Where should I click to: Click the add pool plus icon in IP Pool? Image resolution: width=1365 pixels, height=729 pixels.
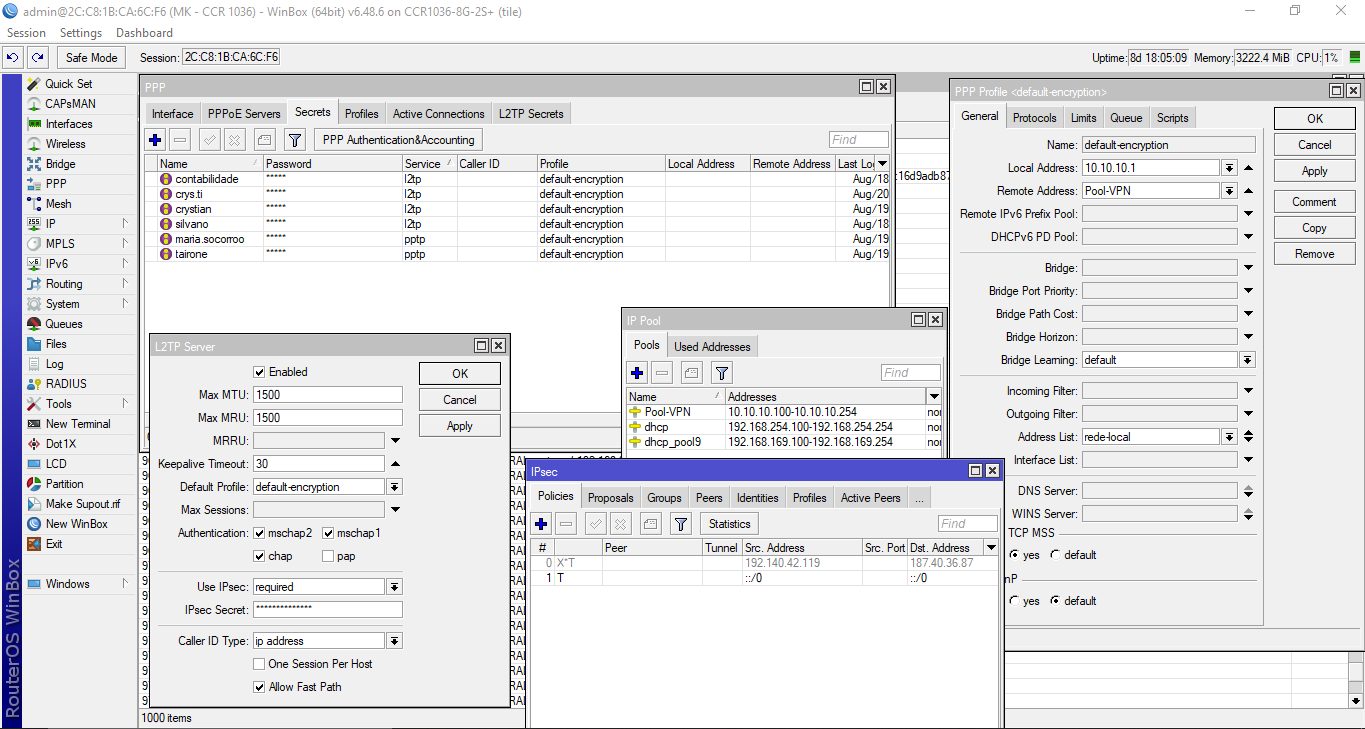(637, 373)
